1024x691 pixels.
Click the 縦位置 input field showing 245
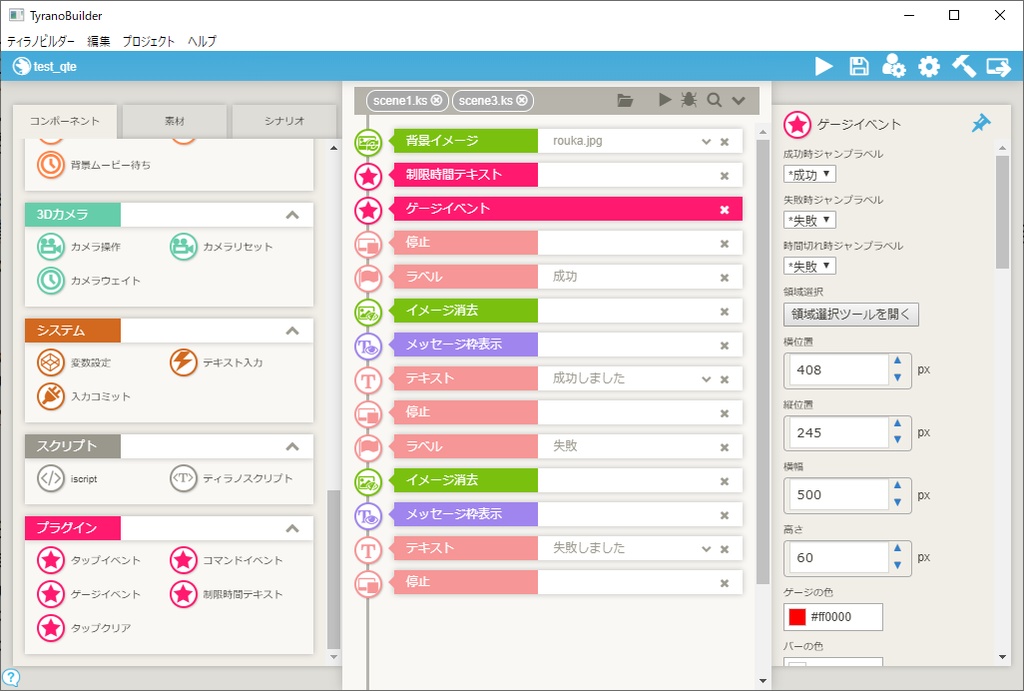(x=838, y=432)
